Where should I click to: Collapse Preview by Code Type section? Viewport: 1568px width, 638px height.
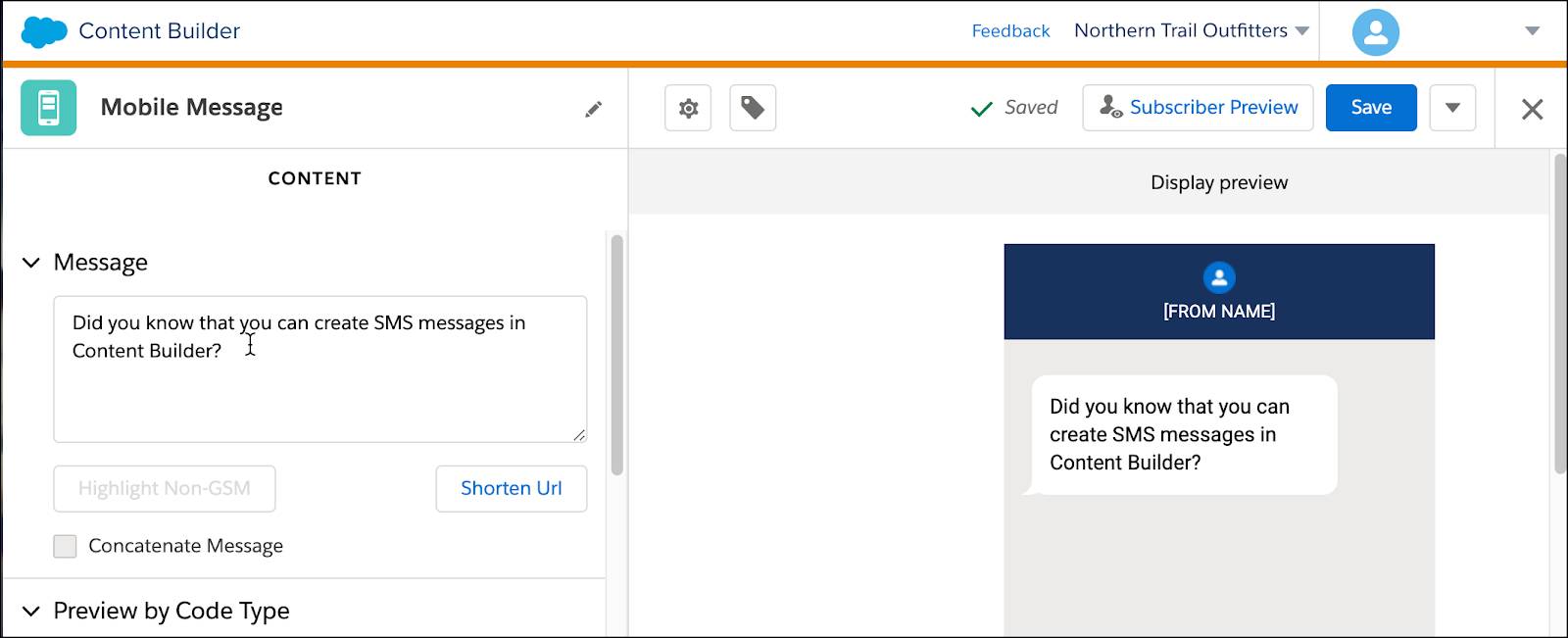pos(31,612)
